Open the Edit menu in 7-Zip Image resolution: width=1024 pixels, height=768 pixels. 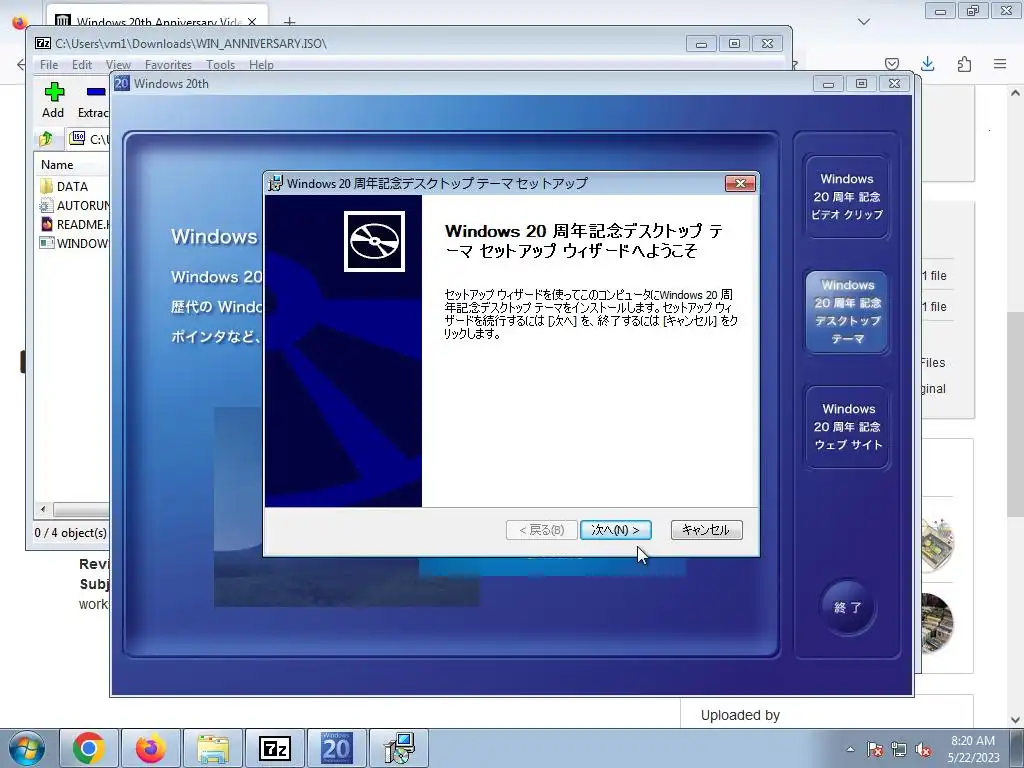coord(82,65)
